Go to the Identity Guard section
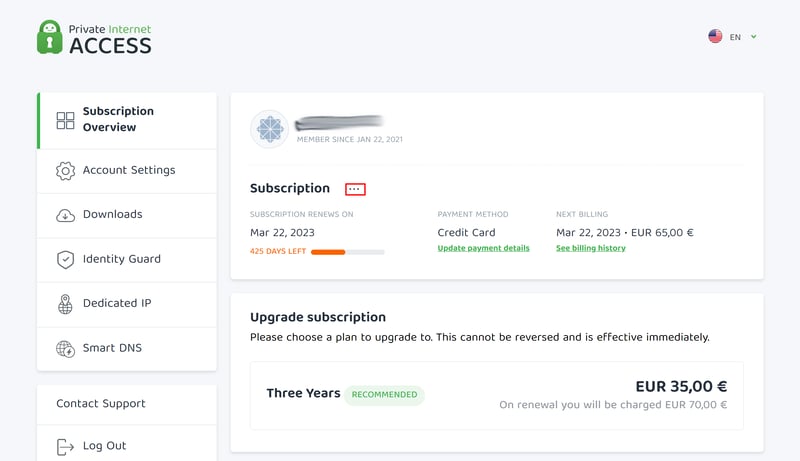This screenshot has width=800, height=461. pos(127,260)
